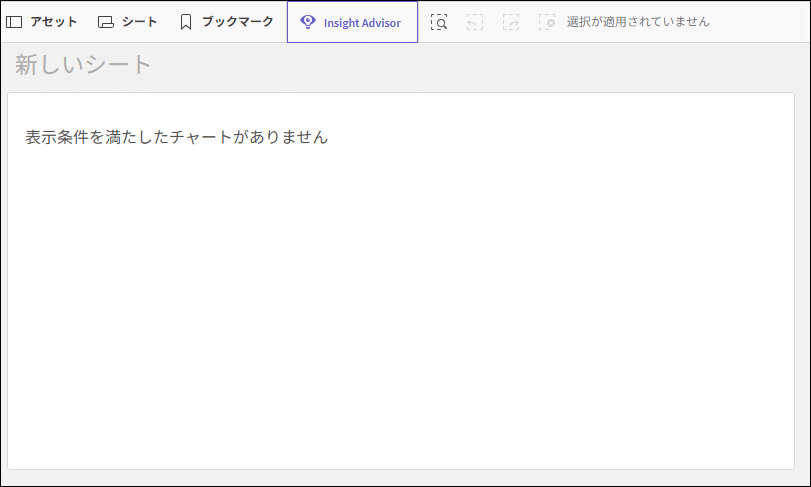The height and width of the screenshot is (487, 811).
Task: Click the clear all selections icon
Action: 547,22
